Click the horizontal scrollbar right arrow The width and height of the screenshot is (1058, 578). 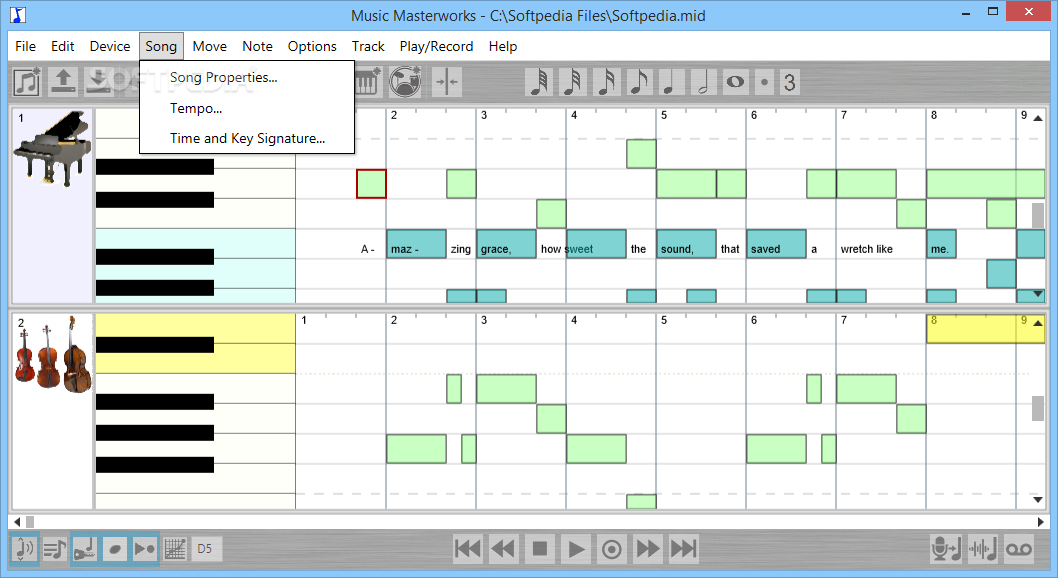click(1040, 521)
